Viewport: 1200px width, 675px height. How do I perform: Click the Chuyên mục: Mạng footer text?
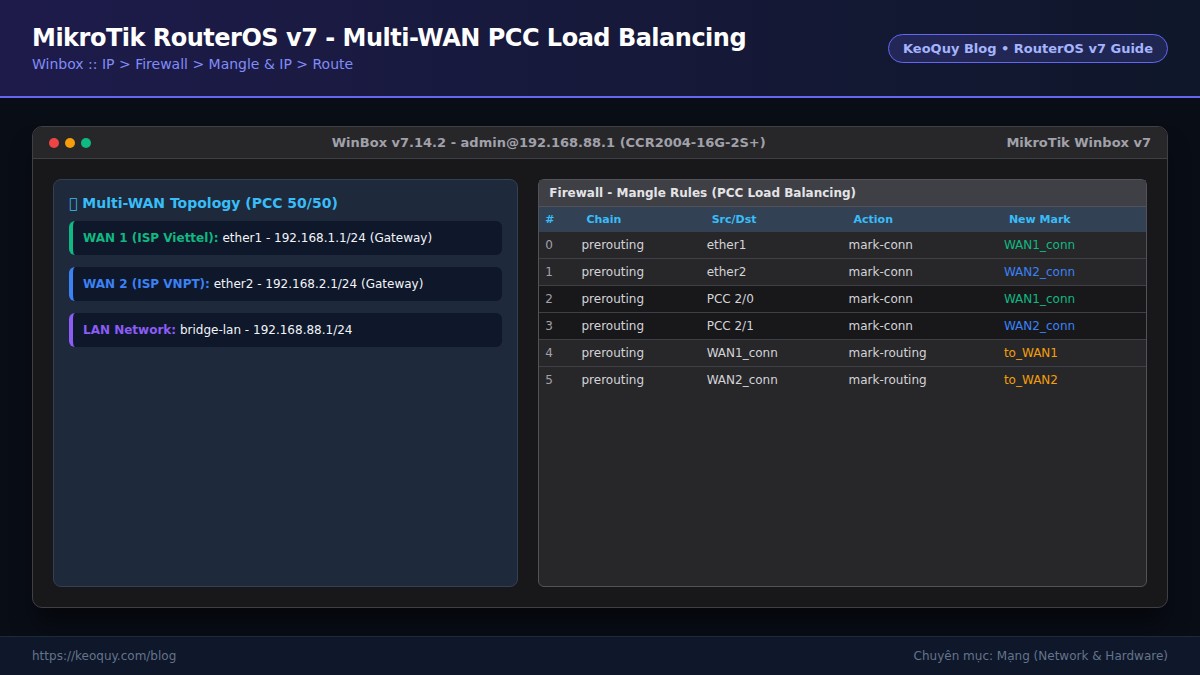(1040, 656)
